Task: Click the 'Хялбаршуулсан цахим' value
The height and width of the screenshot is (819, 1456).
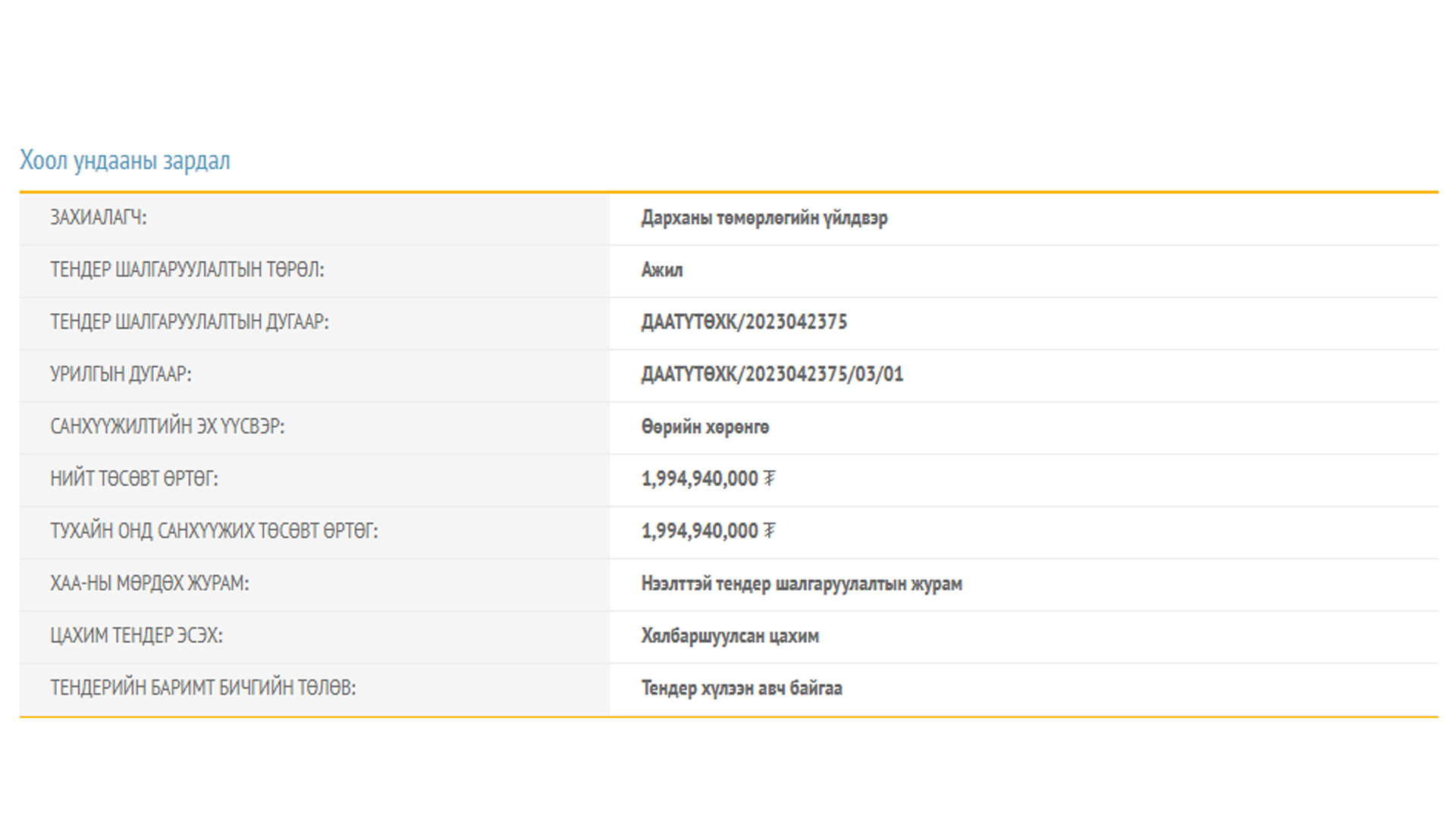Action: [x=730, y=636]
